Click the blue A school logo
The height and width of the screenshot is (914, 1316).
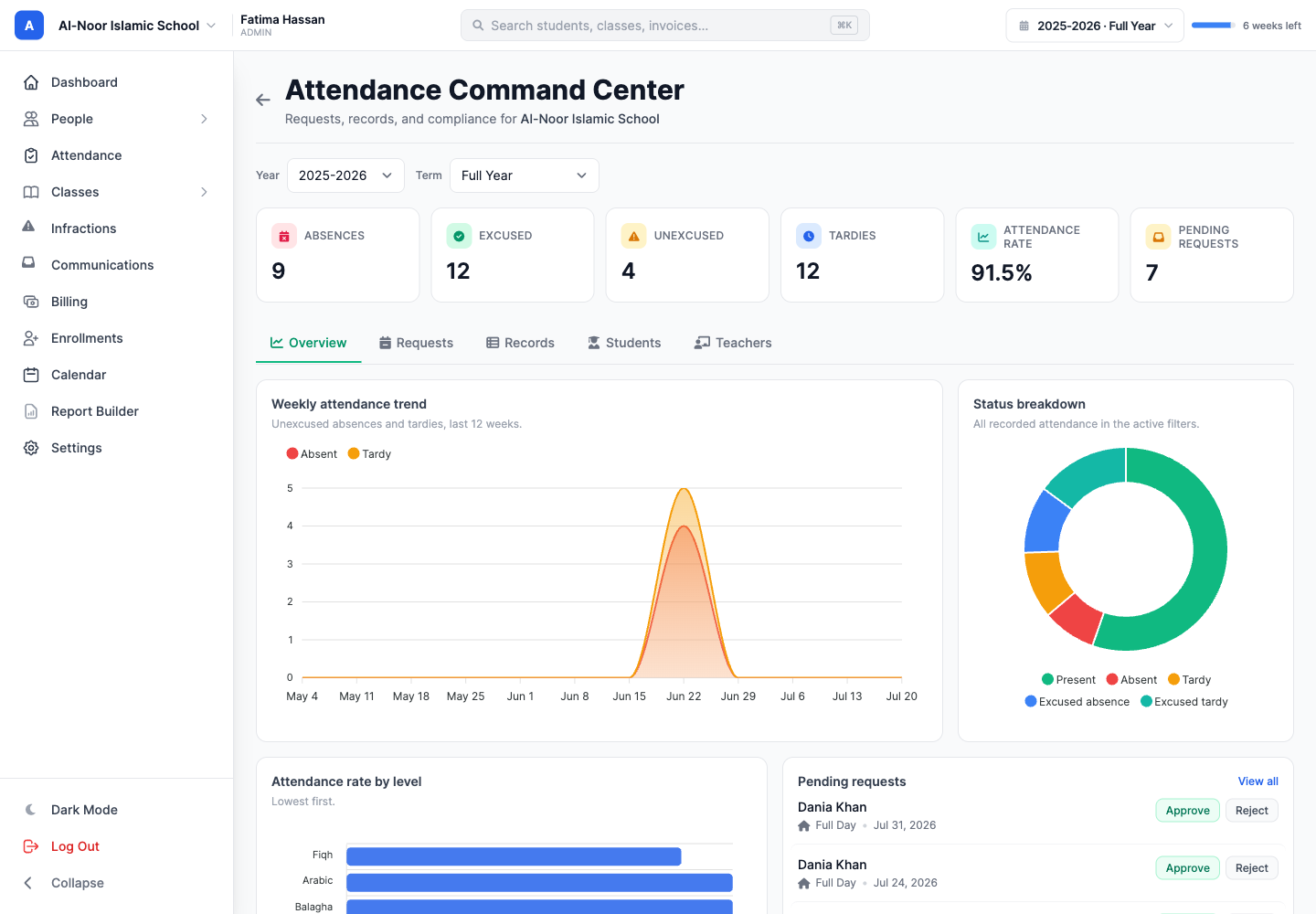pos(29,26)
